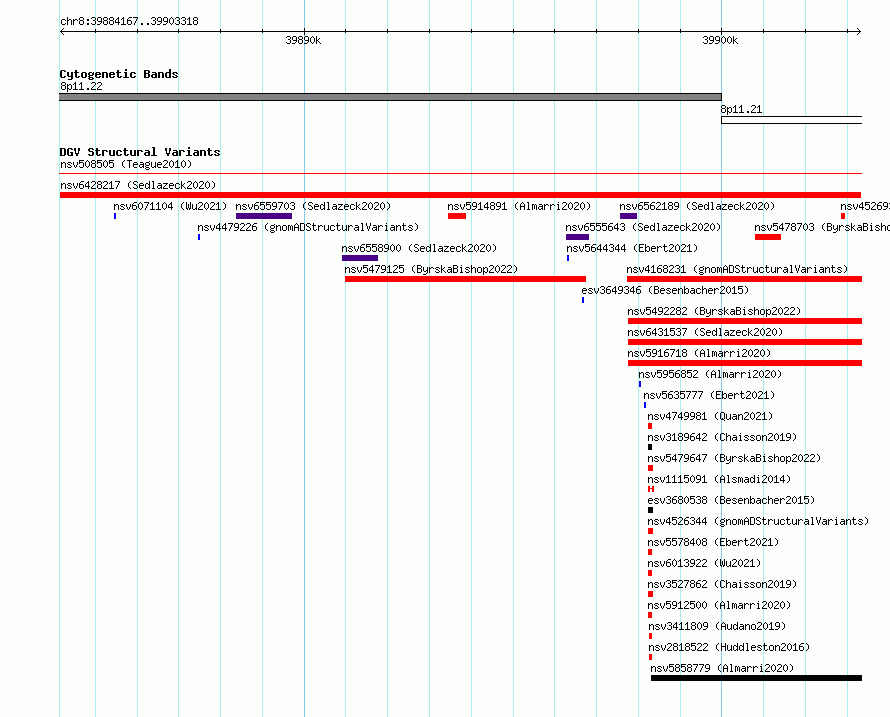Click the nsv5479125 (ByrskaBishop2022) red bar
Image resolution: width=890 pixels, height=717 pixels.
(465, 279)
